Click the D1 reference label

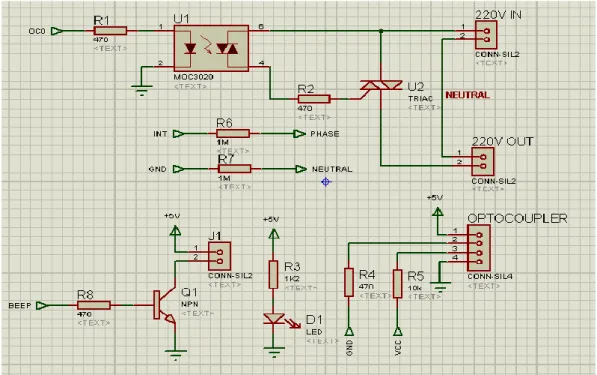coord(314,320)
